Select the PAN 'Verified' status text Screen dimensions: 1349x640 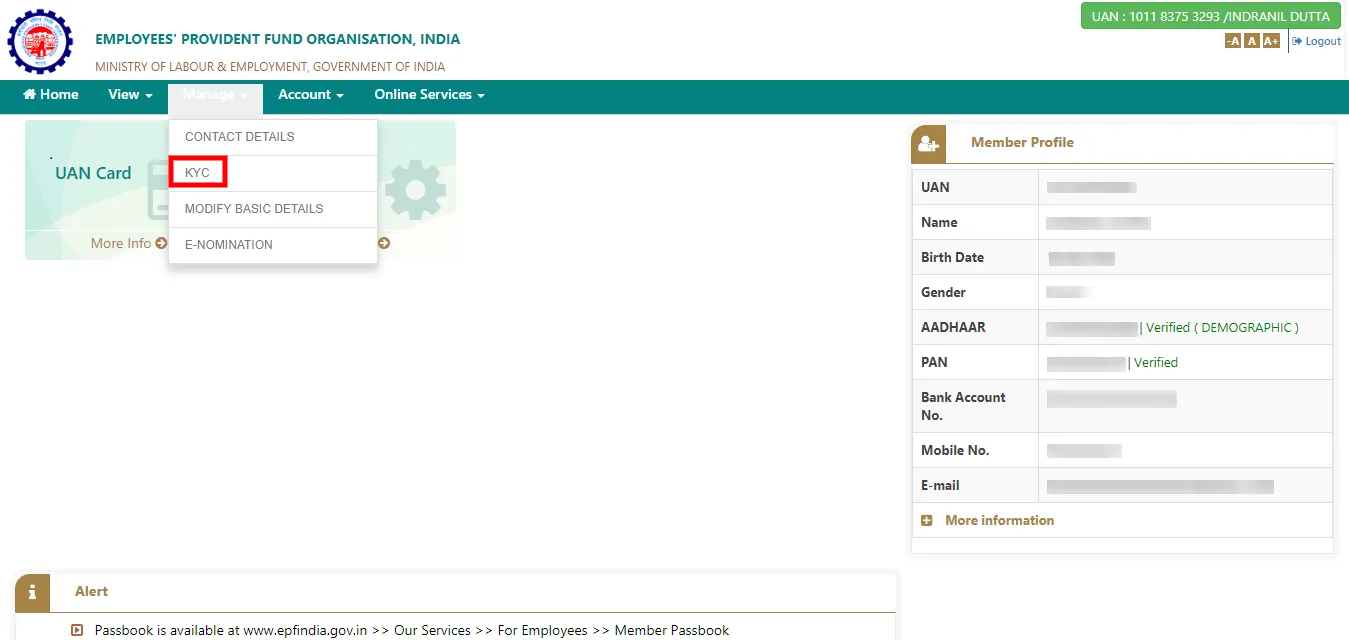click(x=1156, y=362)
